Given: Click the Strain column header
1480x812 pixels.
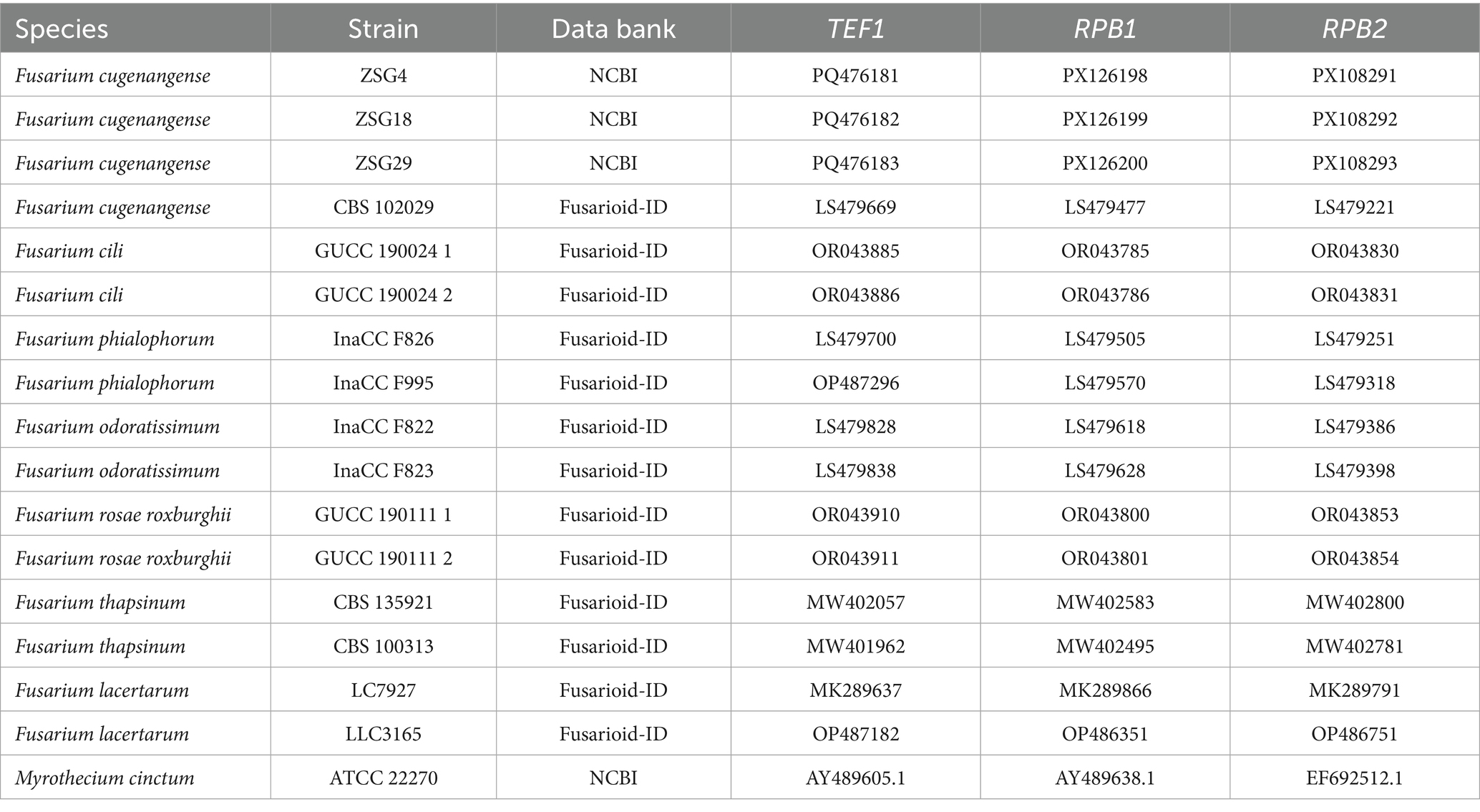Looking at the screenshot, I should pos(383,29).
